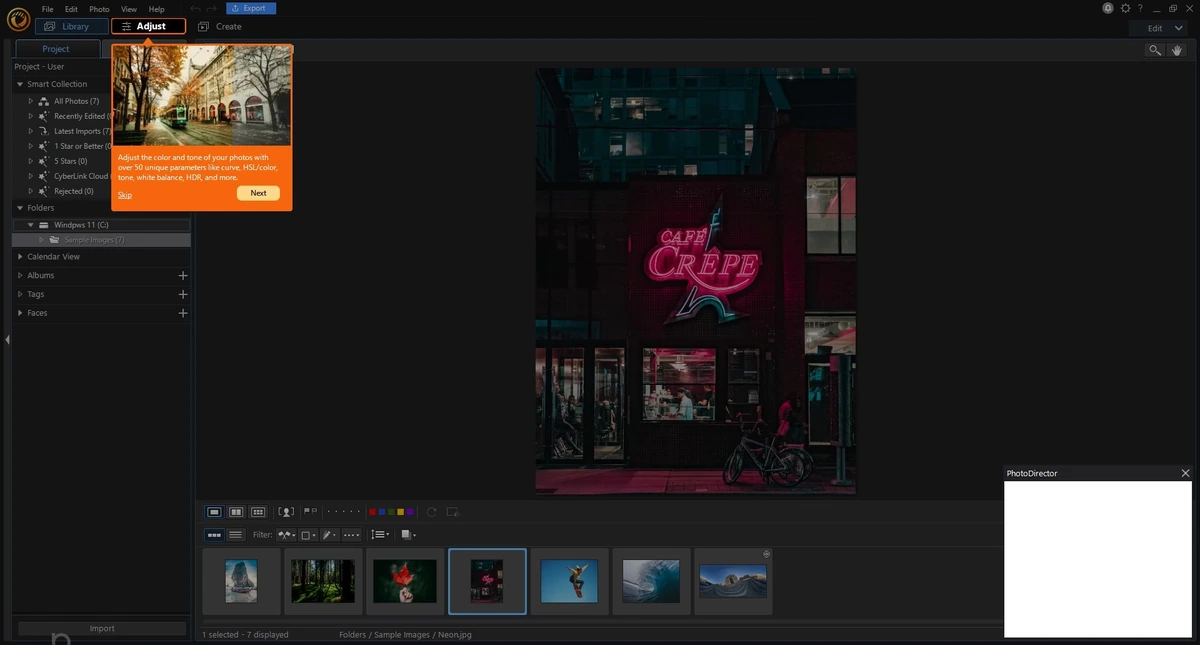1200x645 pixels.
Task: Click the Export button
Action: click(x=251, y=8)
